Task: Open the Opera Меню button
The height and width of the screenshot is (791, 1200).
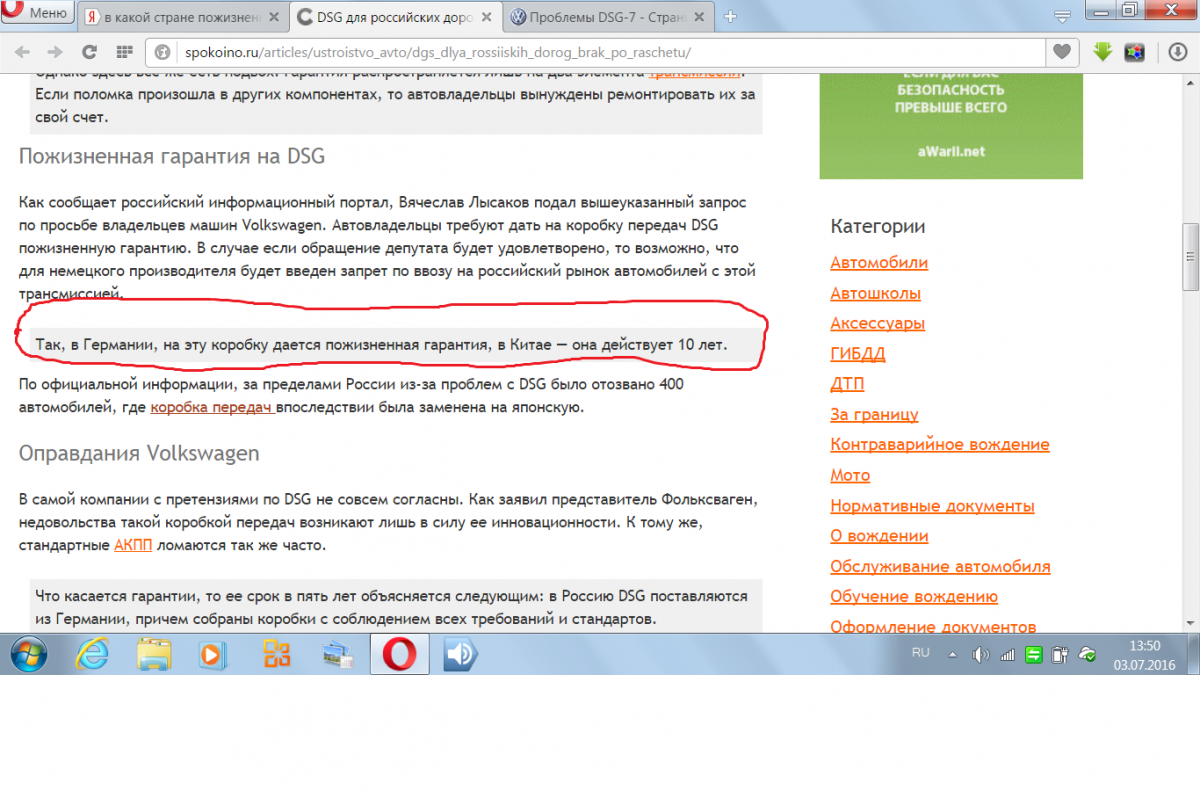Action: pos(37,13)
